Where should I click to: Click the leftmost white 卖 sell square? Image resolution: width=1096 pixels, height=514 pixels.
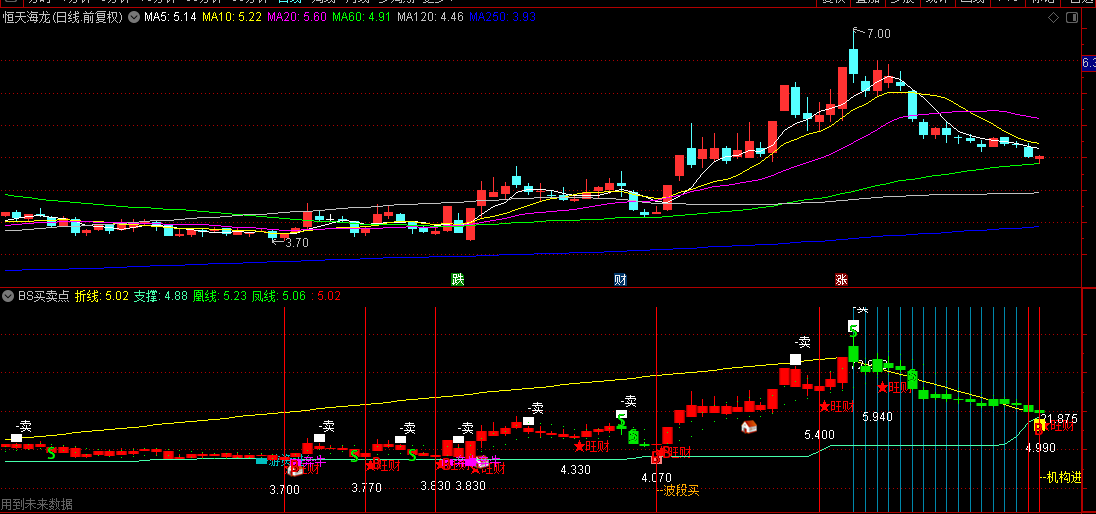(x=17, y=438)
